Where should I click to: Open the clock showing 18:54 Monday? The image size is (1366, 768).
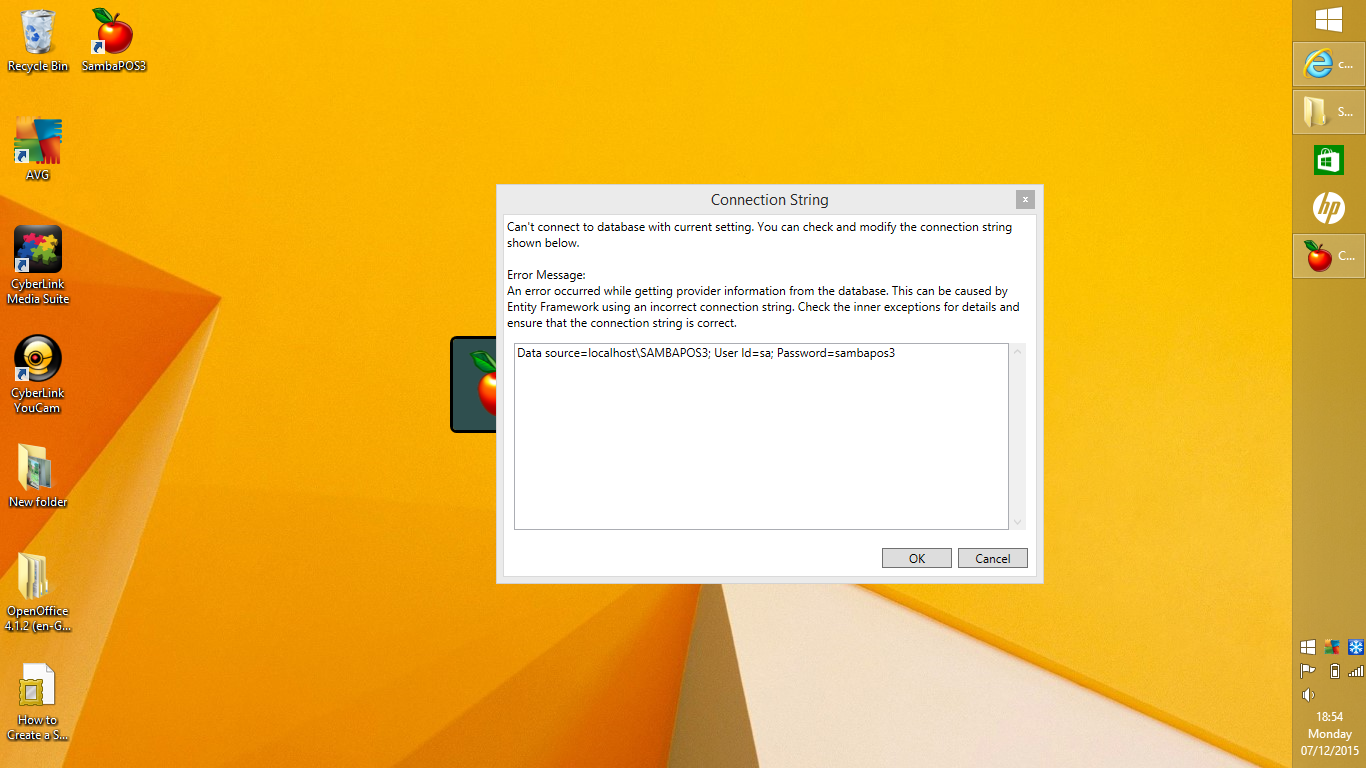1330,733
